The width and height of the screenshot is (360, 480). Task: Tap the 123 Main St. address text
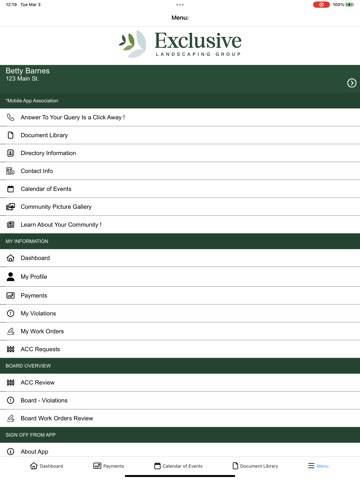point(22,79)
